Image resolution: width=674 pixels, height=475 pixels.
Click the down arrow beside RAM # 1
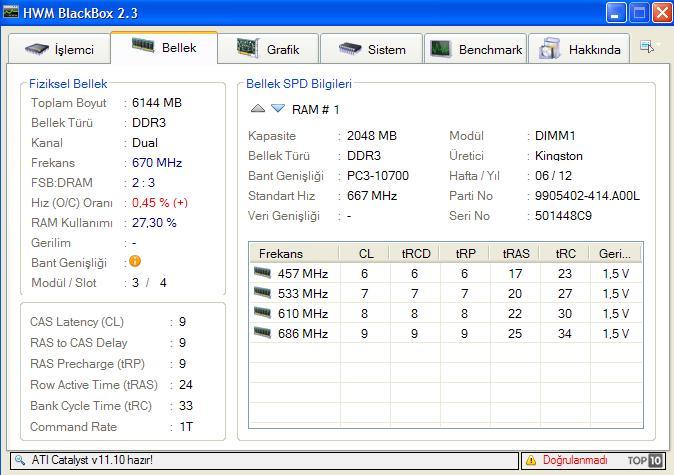277,109
